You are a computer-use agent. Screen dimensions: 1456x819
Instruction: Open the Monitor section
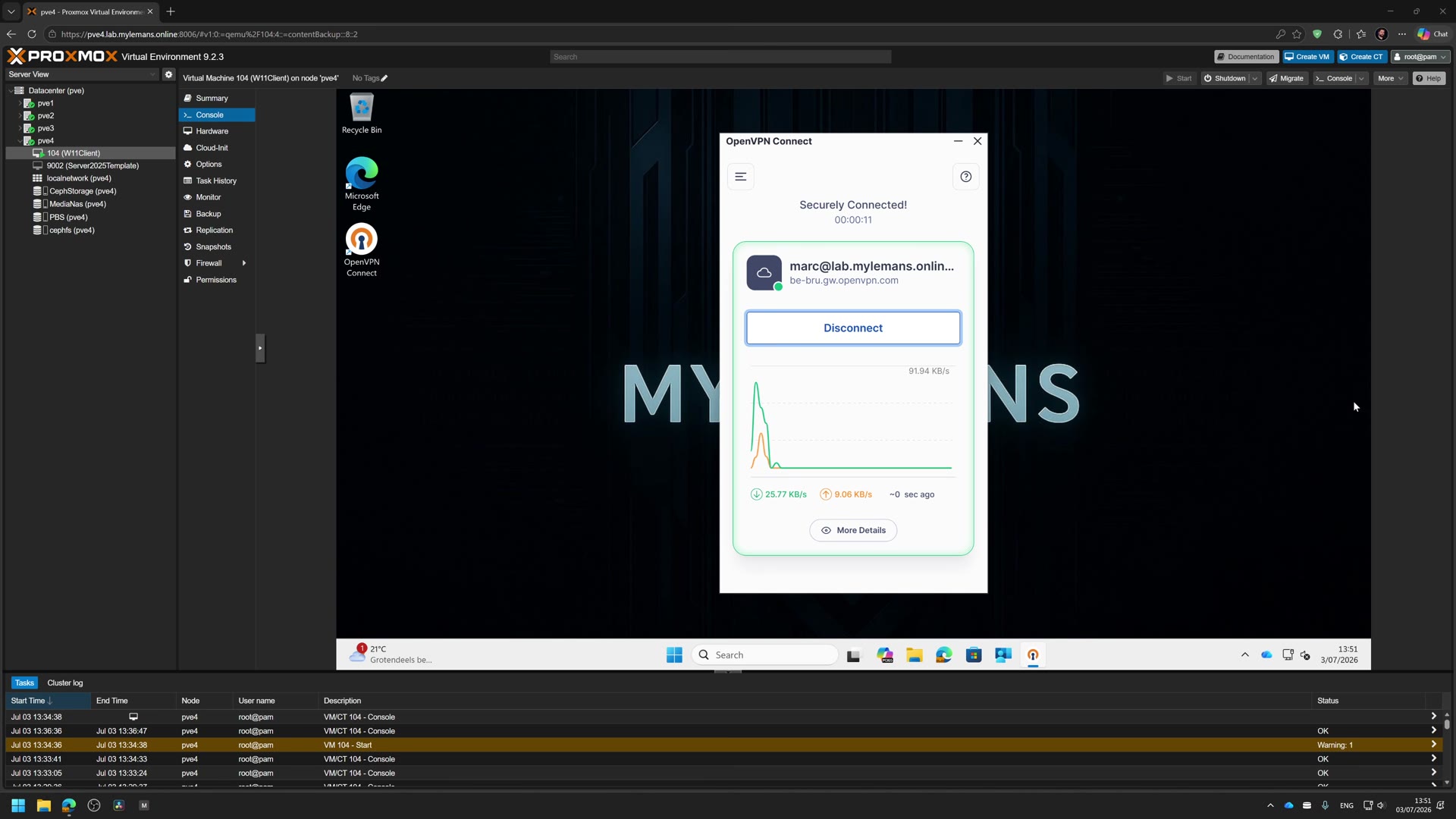coord(217,197)
